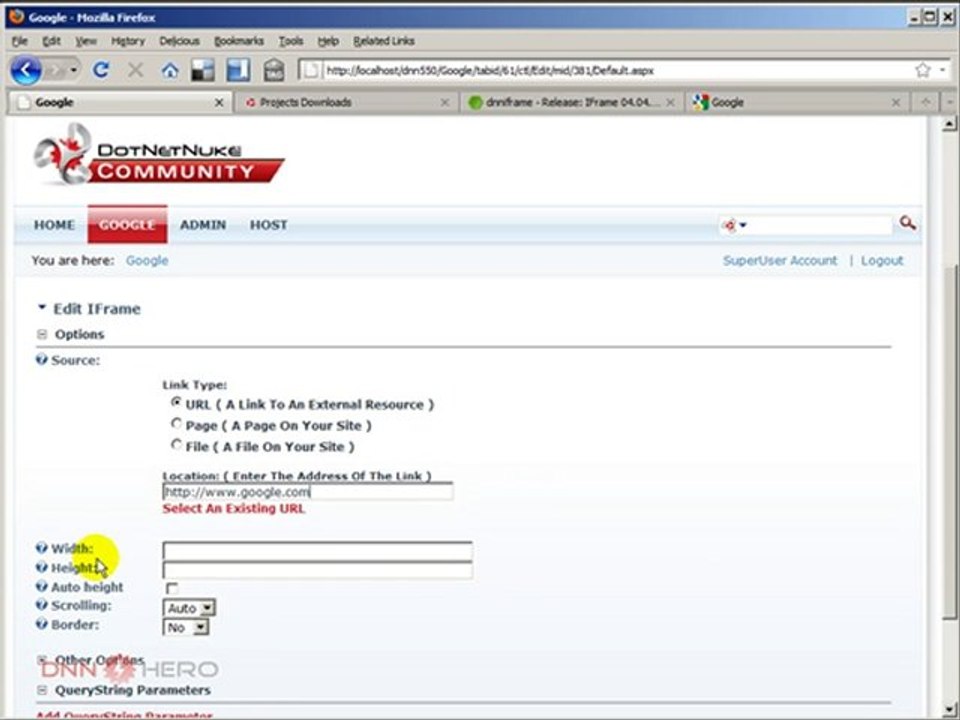
Task: Click the site search text box
Action: pyautogui.click(x=820, y=225)
